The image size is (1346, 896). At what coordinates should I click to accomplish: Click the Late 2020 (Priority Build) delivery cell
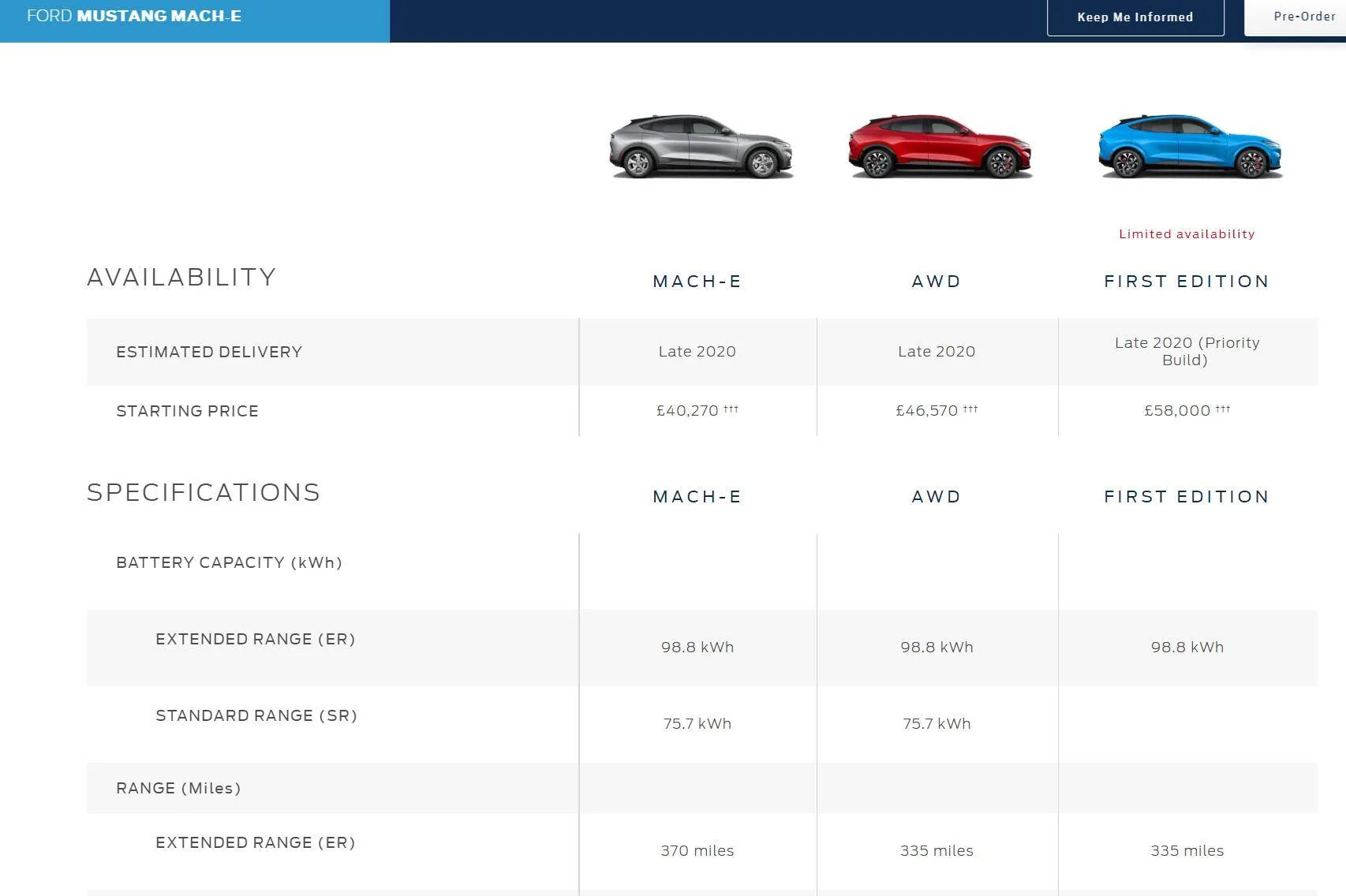[x=1187, y=352]
